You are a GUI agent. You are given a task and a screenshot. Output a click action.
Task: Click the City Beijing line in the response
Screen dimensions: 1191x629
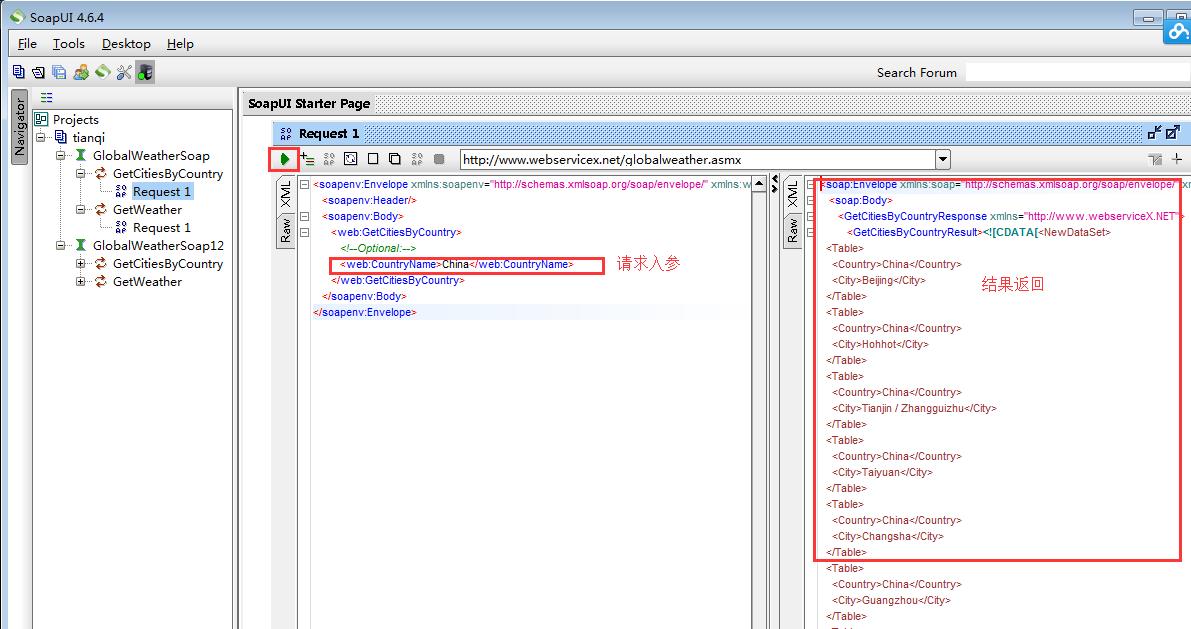point(879,280)
